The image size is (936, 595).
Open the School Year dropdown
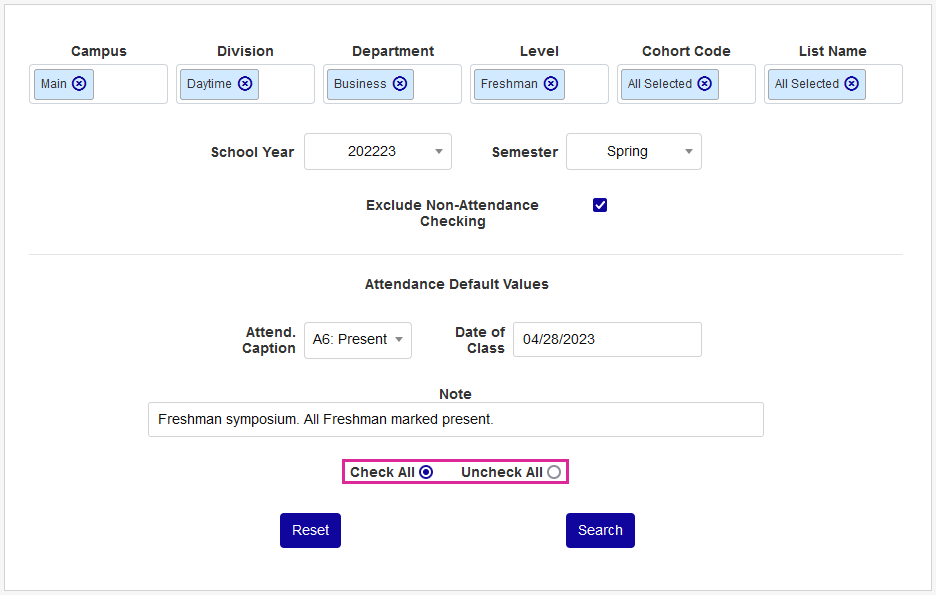tap(378, 152)
